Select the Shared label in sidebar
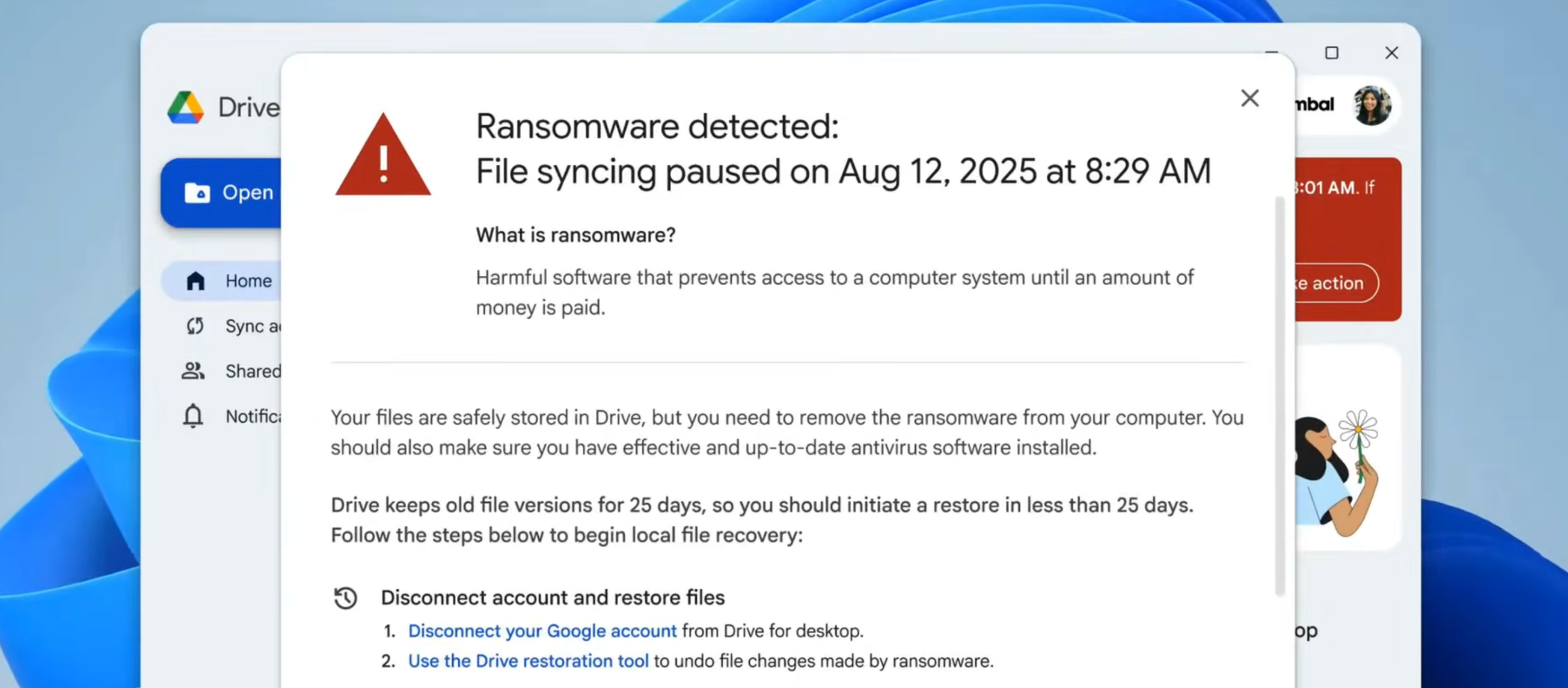The height and width of the screenshot is (688, 1568). (252, 371)
